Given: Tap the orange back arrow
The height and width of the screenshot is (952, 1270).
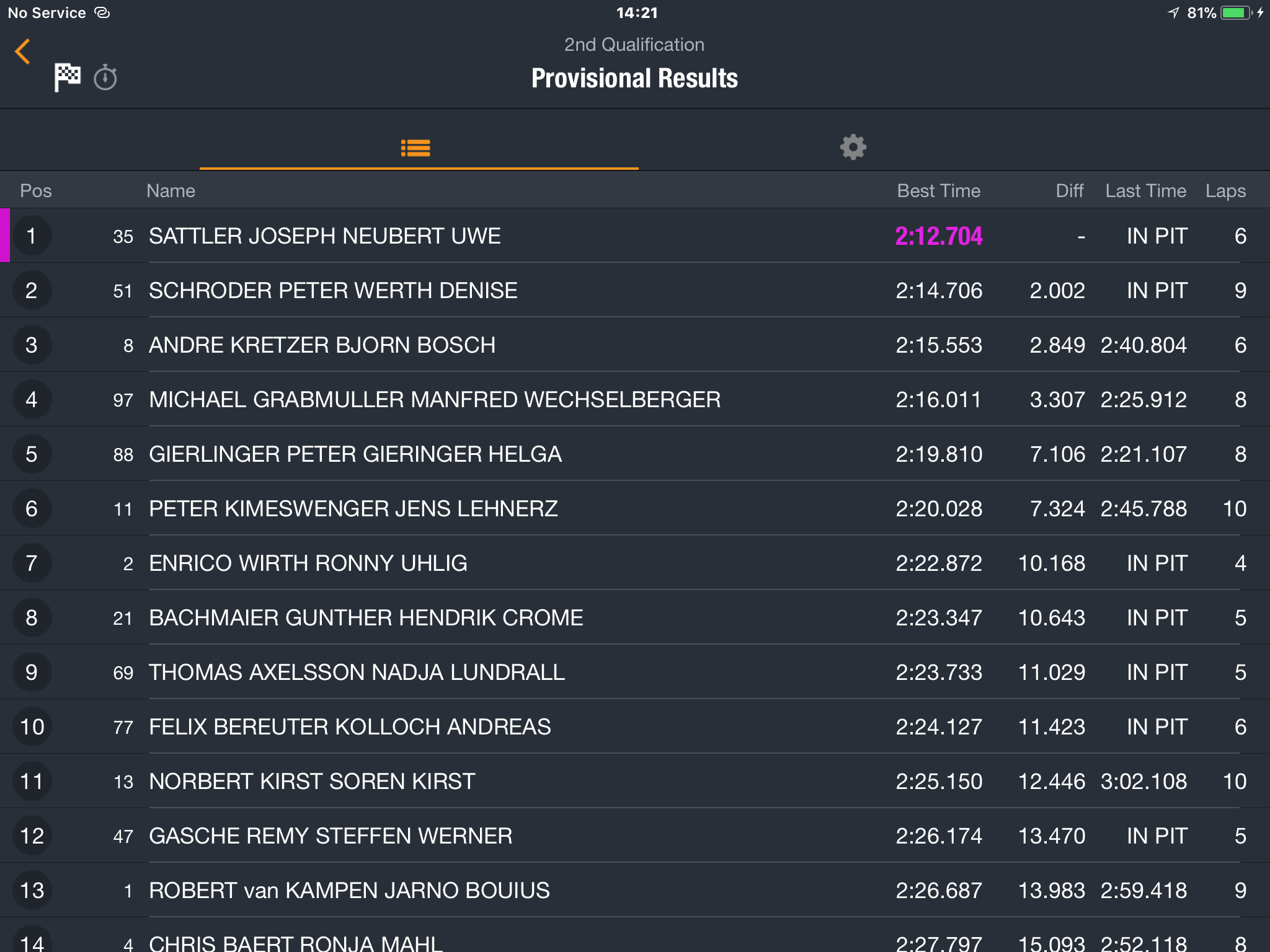Looking at the screenshot, I should [23, 51].
